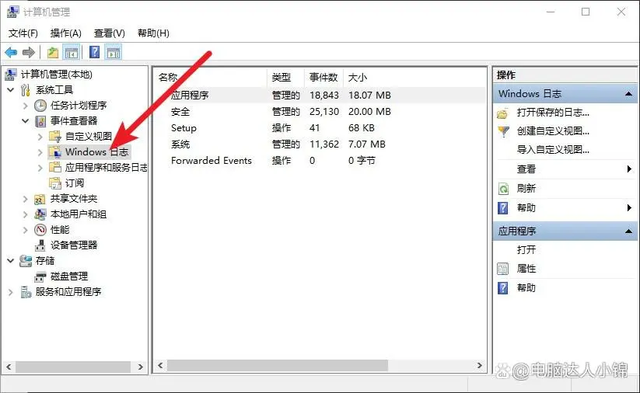The image size is (640, 393).
Task: Click the Forward arrow toolbar icon
Action: click(x=28, y=52)
